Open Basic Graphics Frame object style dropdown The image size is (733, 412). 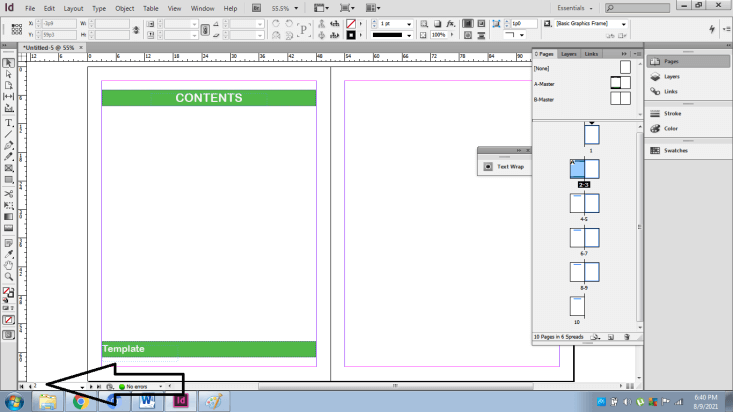[x=623, y=24]
